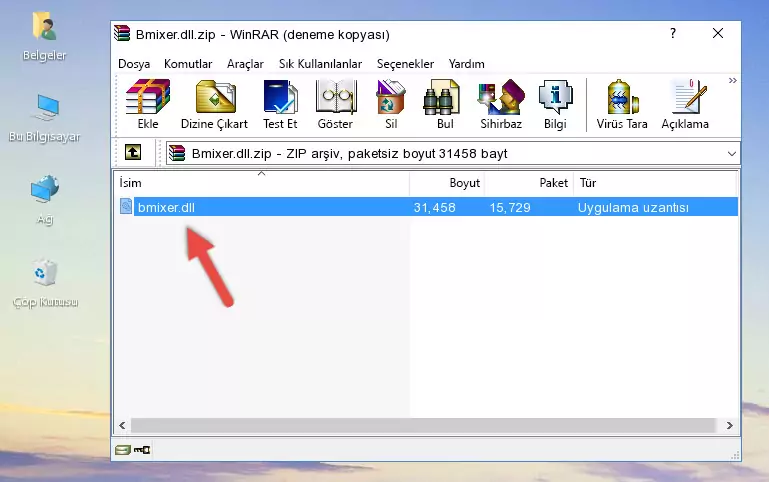Close the WinRAR window

[718, 33]
